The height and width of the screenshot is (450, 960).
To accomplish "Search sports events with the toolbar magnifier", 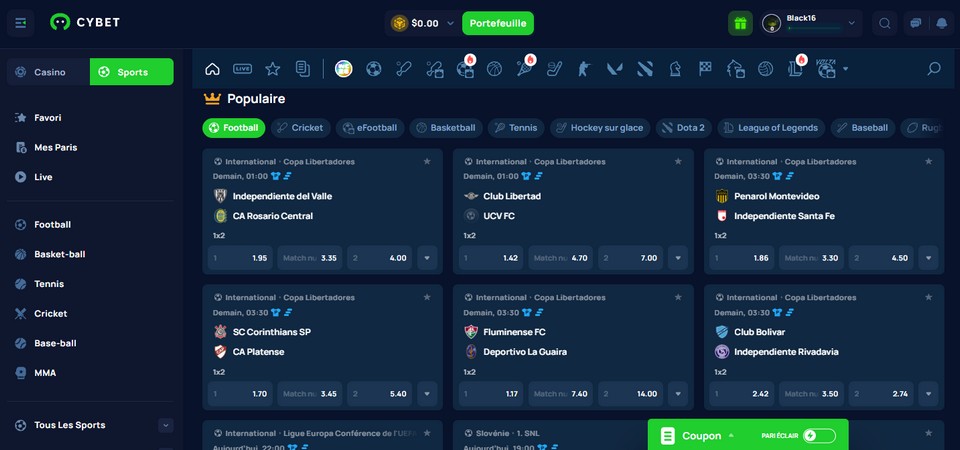I will 934,69.
